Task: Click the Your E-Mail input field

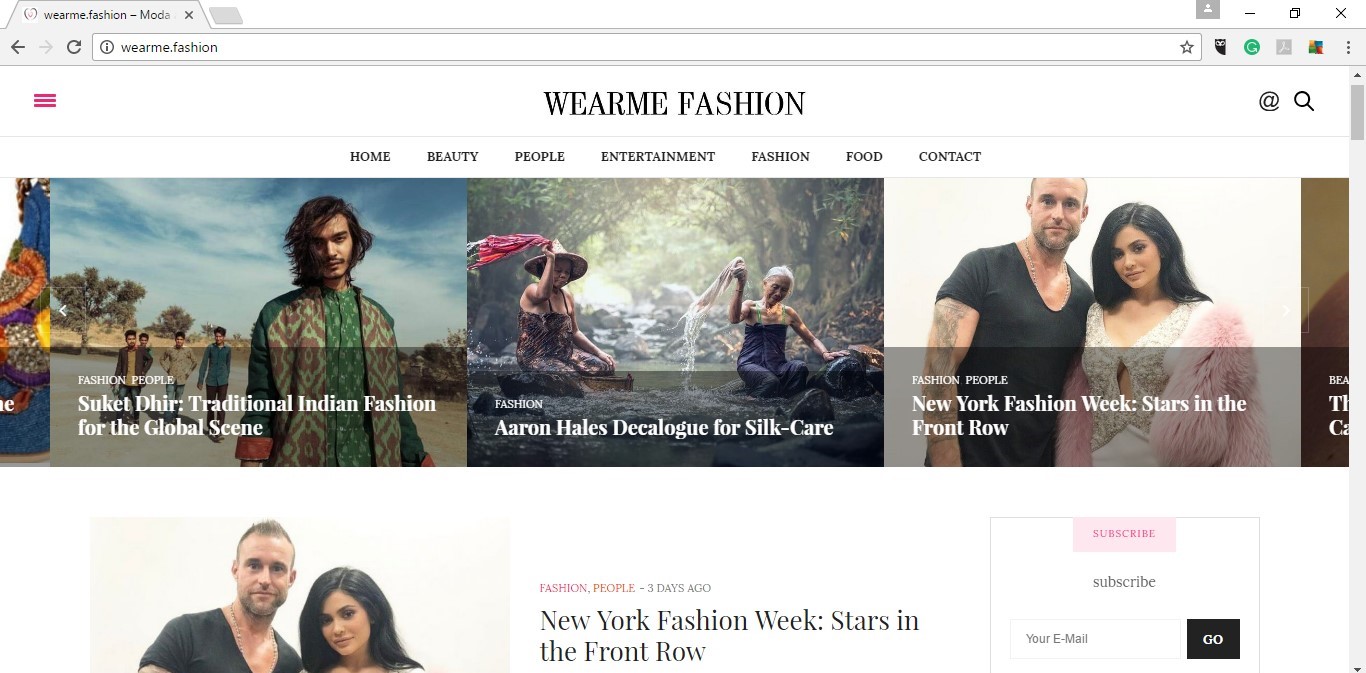Action: (x=1095, y=639)
